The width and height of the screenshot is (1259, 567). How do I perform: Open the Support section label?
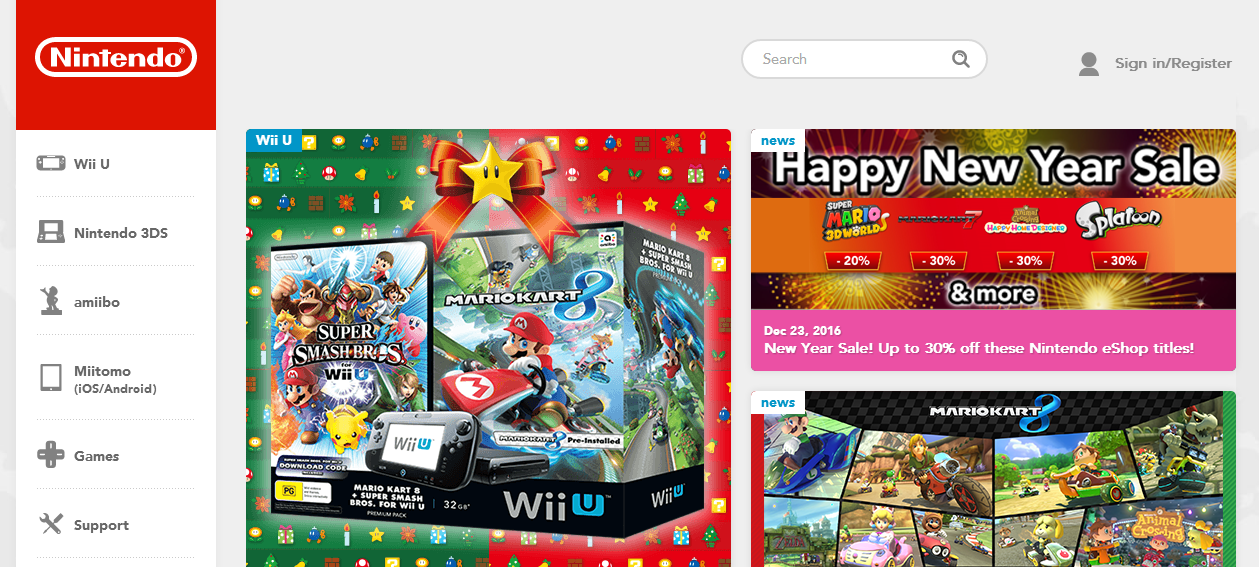pos(101,525)
